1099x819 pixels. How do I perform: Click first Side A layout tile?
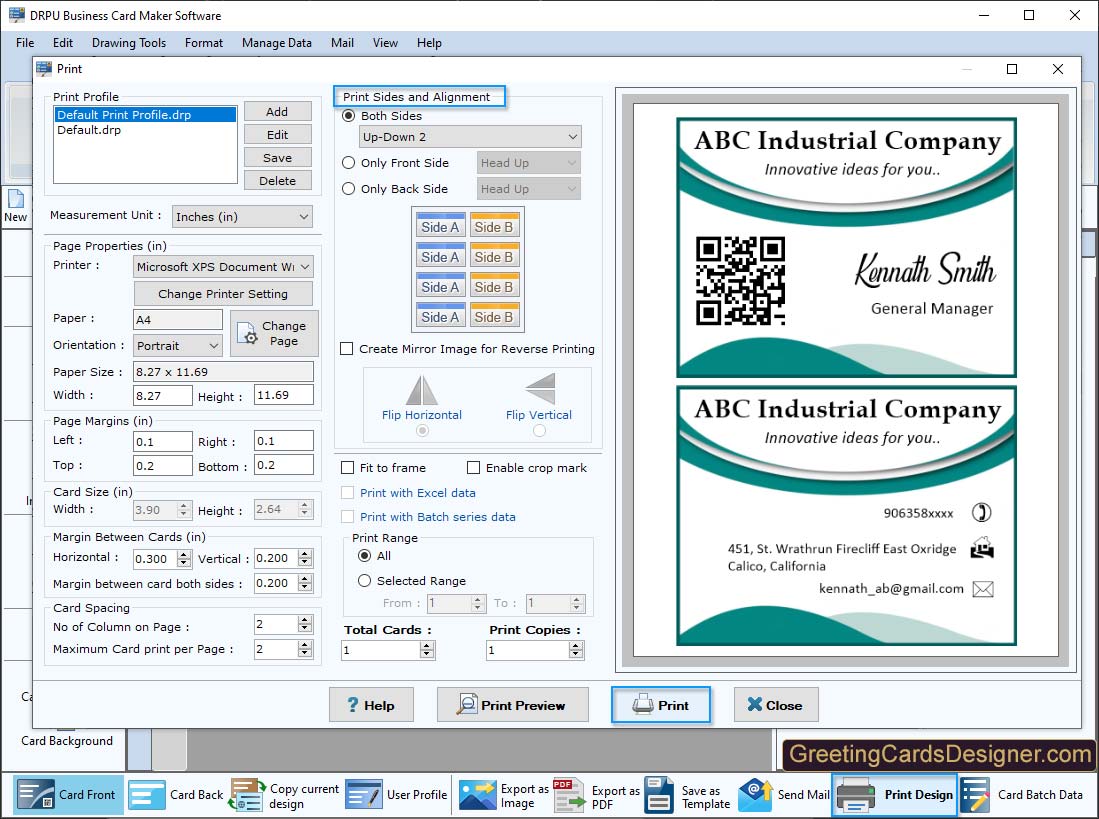(x=440, y=226)
